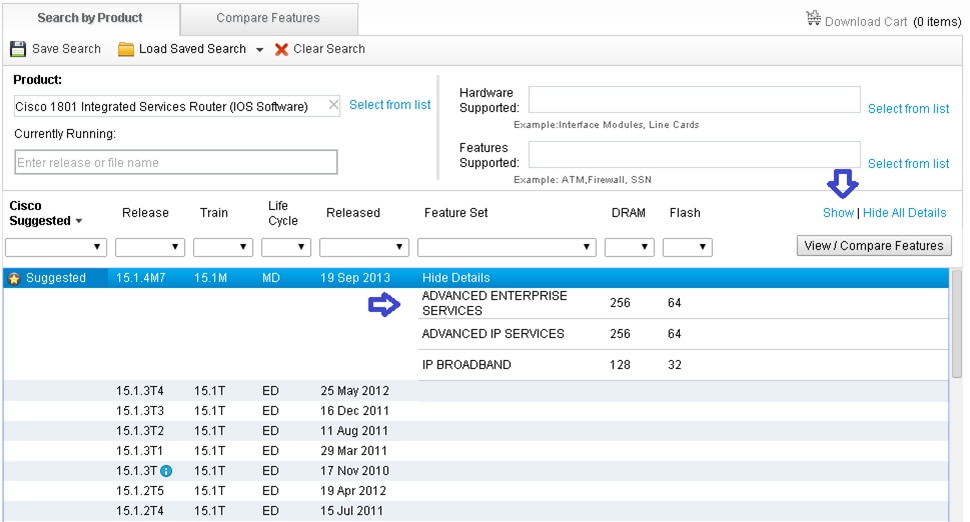
Task: Select release 15.1.3T row text
Action: click(137, 471)
